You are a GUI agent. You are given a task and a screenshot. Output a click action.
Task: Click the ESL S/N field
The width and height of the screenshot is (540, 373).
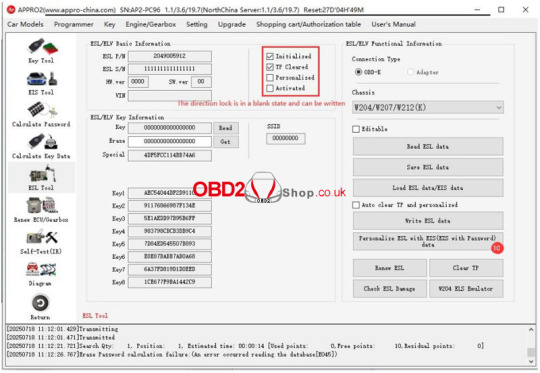(170, 69)
